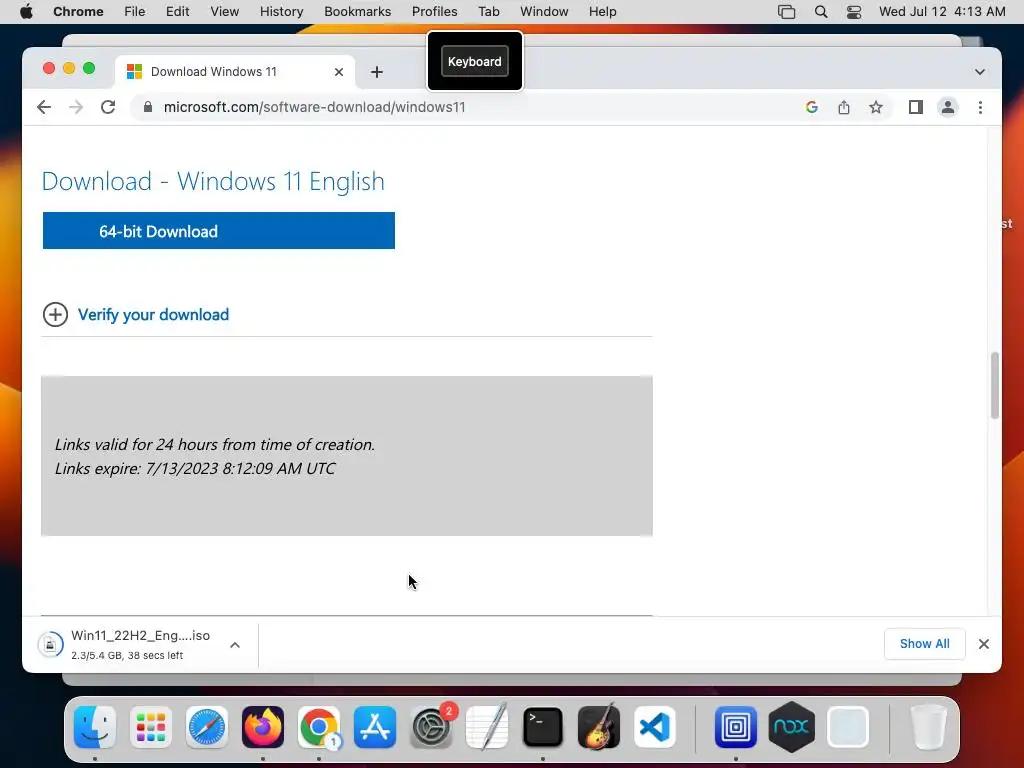Open the Trash from the Dock
The height and width of the screenshot is (768, 1024).
coord(928,726)
